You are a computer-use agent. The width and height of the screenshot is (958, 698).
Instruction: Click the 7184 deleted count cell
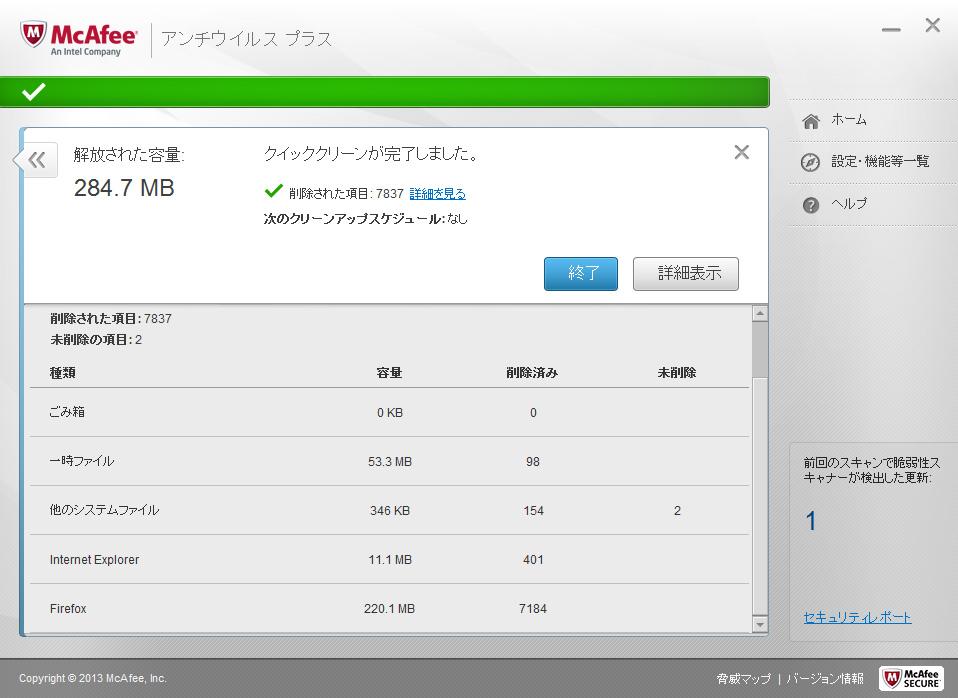click(x=533, y=608)
